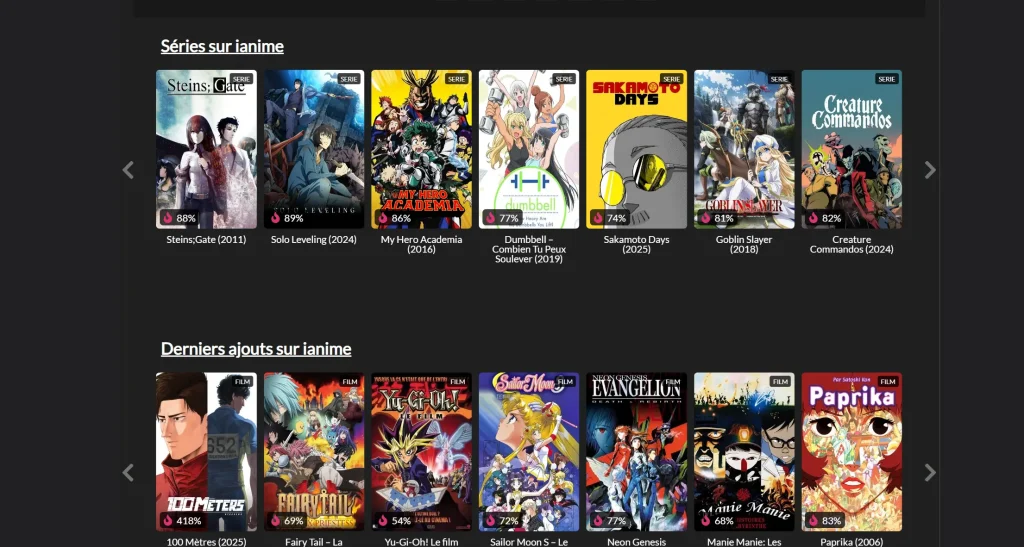Click the FILM badge on 100 Meters

(x=242, y=381)
